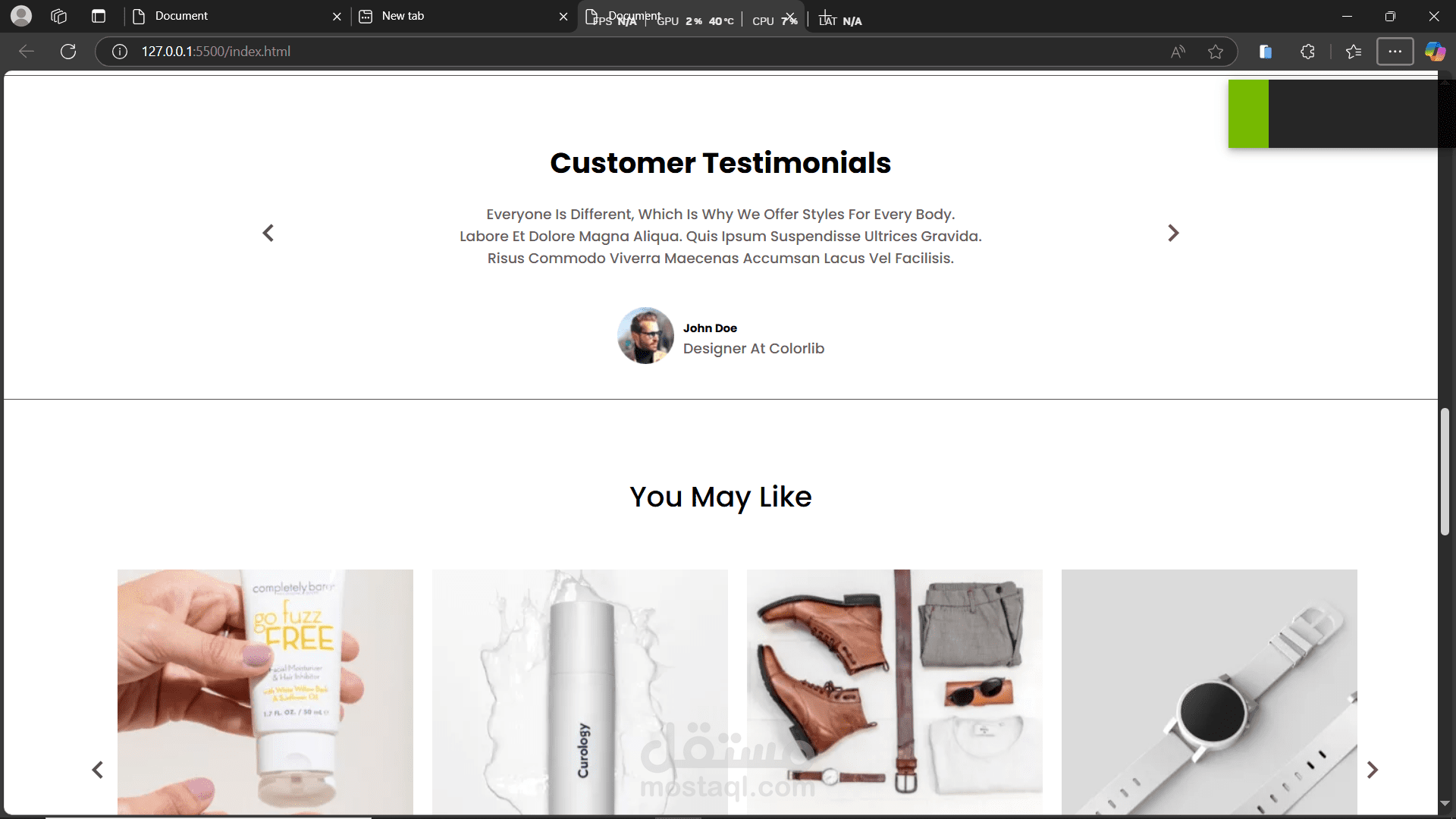1456x819 pixels.
Task: Open the Copilot icon in the toolbar
Action: [1435, 52]
